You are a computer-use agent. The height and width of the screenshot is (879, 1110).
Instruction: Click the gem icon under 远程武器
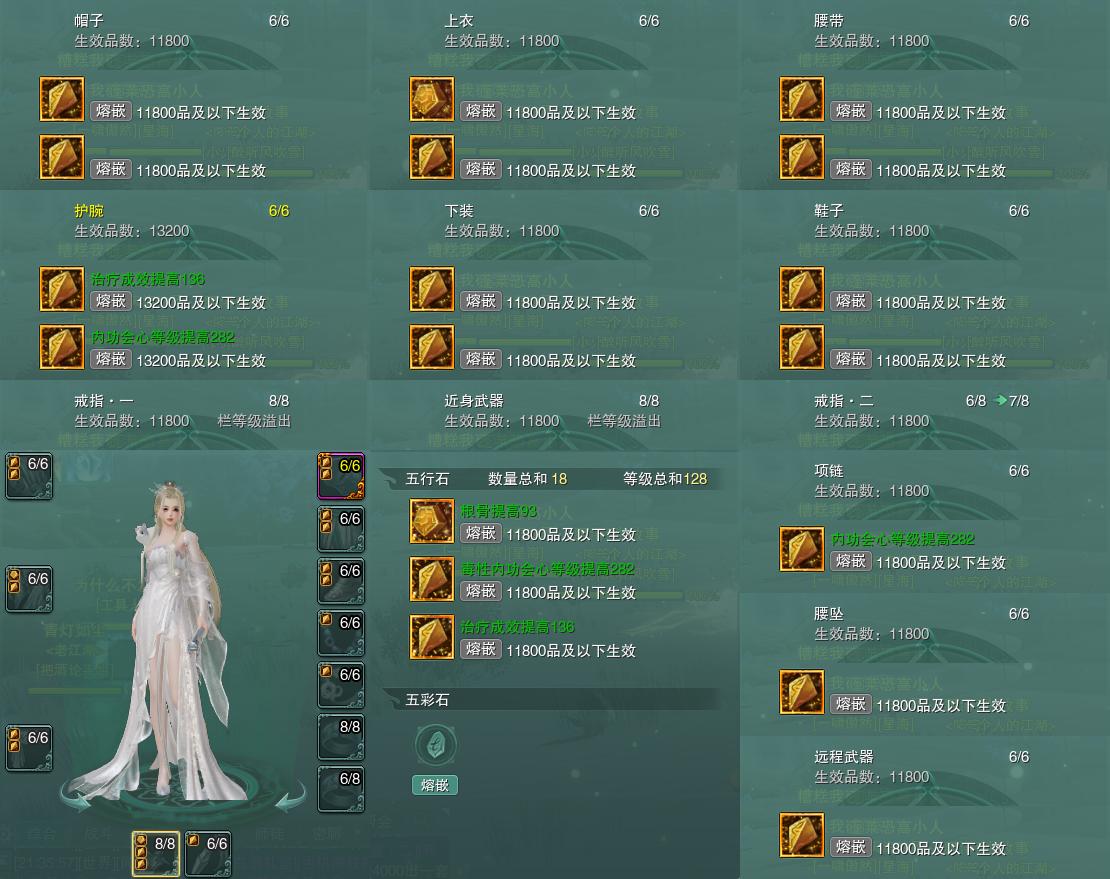tap(802, 835)
